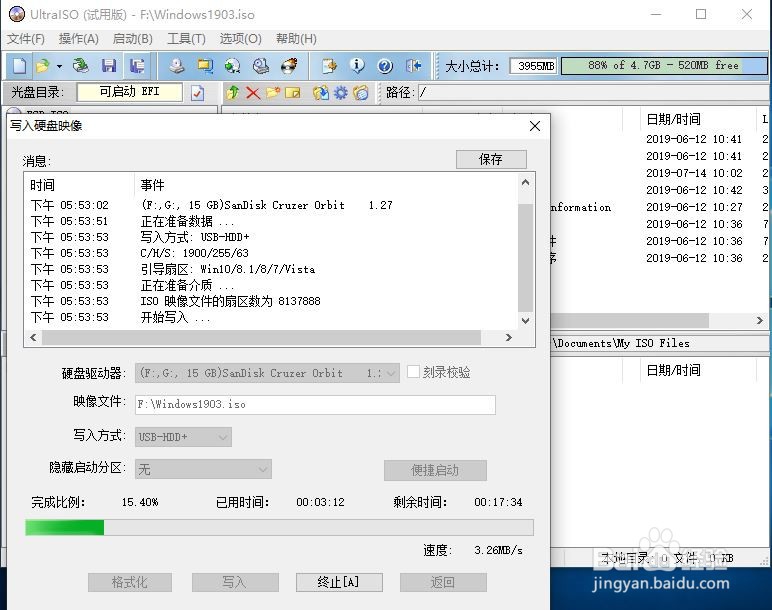The height and width of the screenshot is (610, 772).
Task: Open the 文件(F) menu
Action: 26,39
